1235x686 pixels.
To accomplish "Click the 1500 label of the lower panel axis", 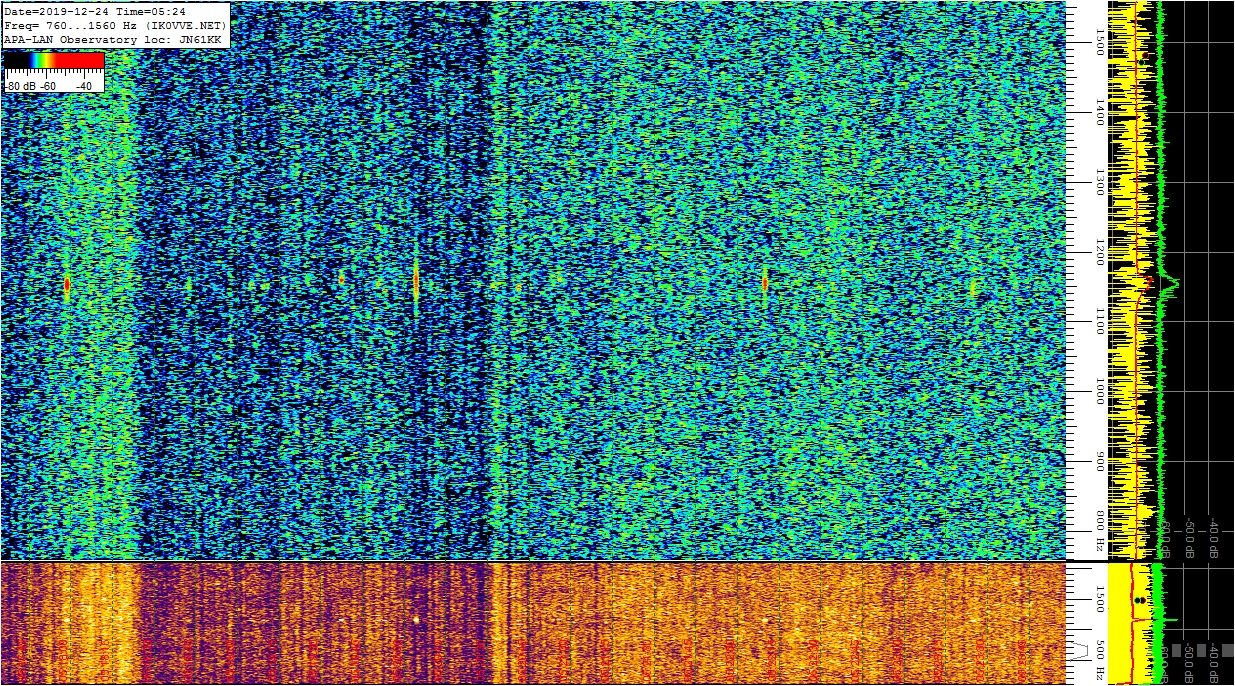I will (x=1099, y=598).
